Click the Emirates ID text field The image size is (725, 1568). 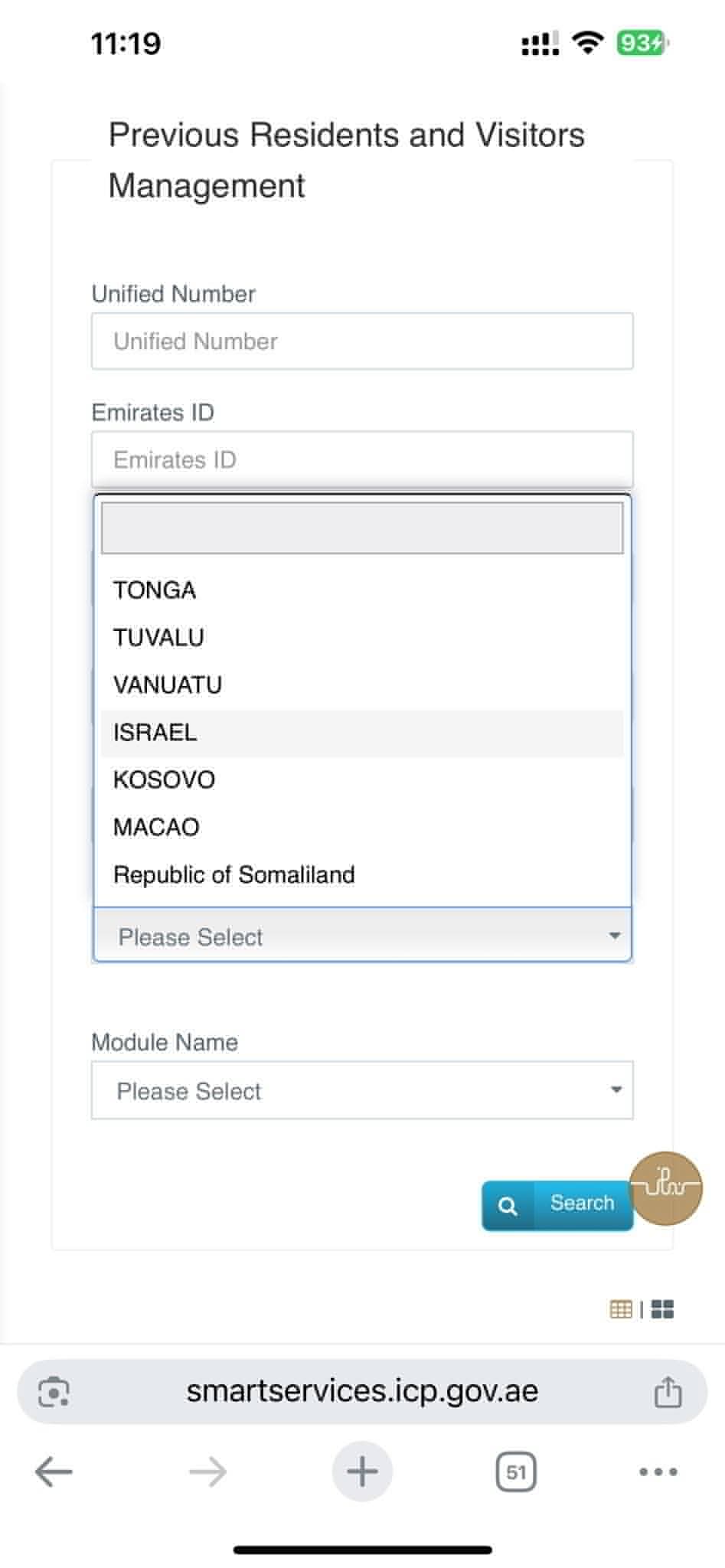pyautogui.click(x=362, y=459)
